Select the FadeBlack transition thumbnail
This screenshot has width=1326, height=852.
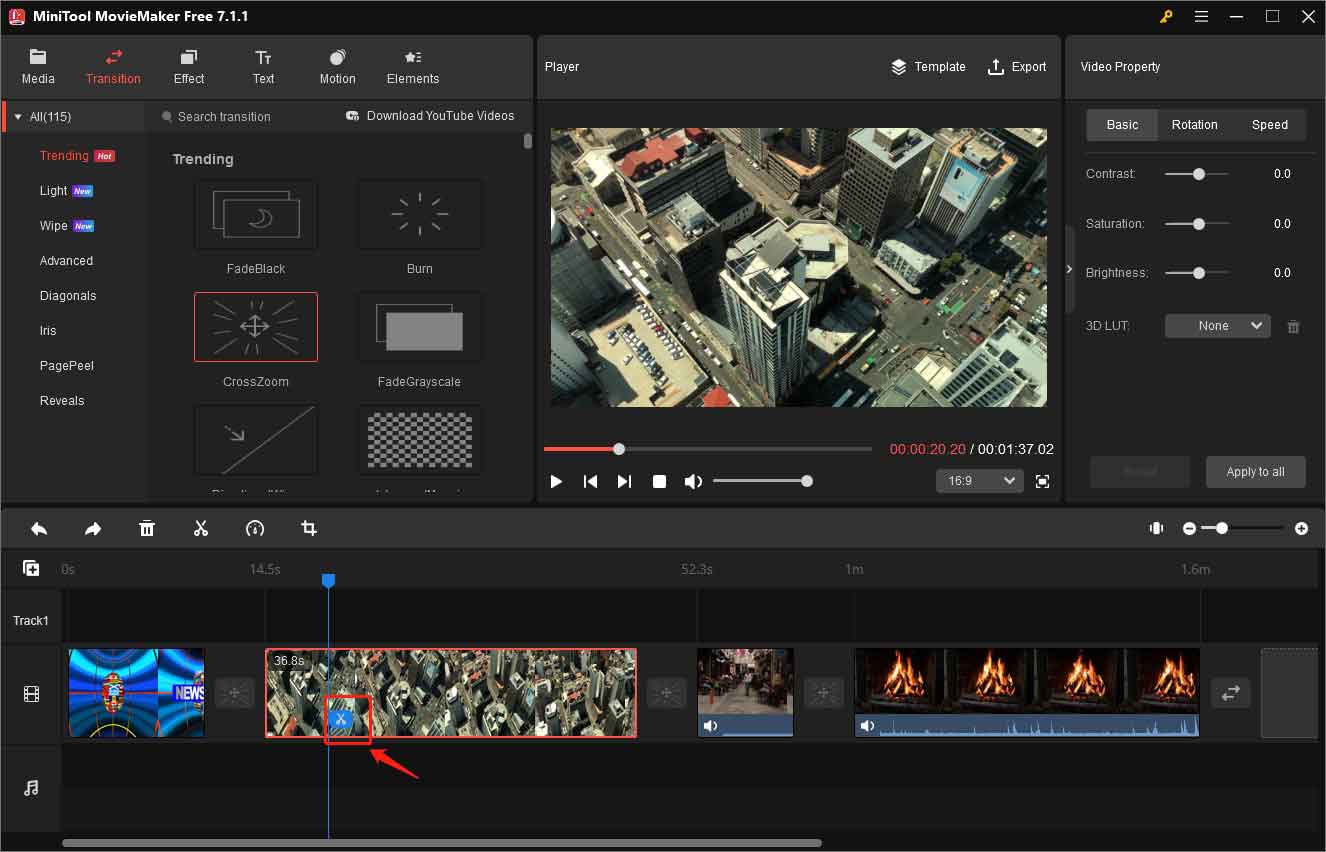(x=256, y=215)
